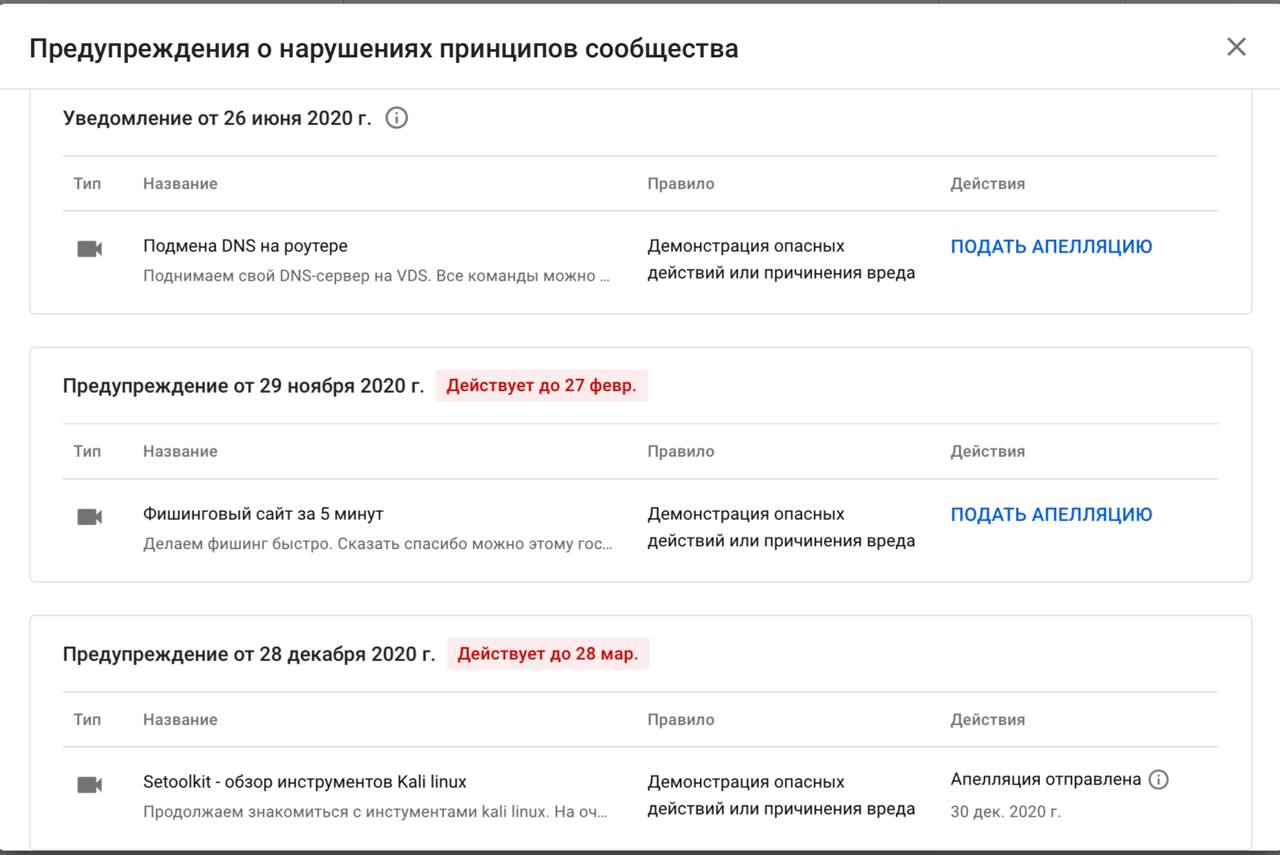Click the 'Действует до 28 мар.' badge
Image resolution: width=1280 pixels, height=855 pixels.
(x=548, y=654)
